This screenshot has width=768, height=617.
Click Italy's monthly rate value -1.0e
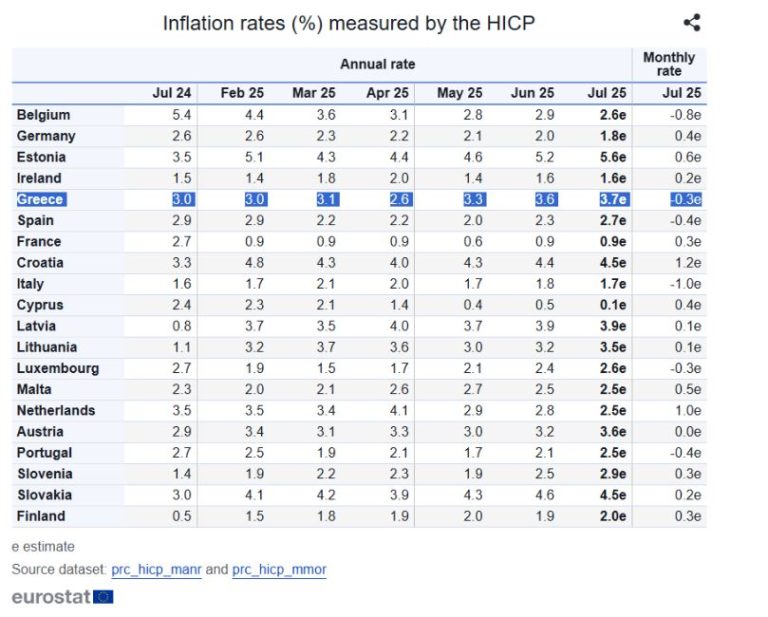coord(685,284)
